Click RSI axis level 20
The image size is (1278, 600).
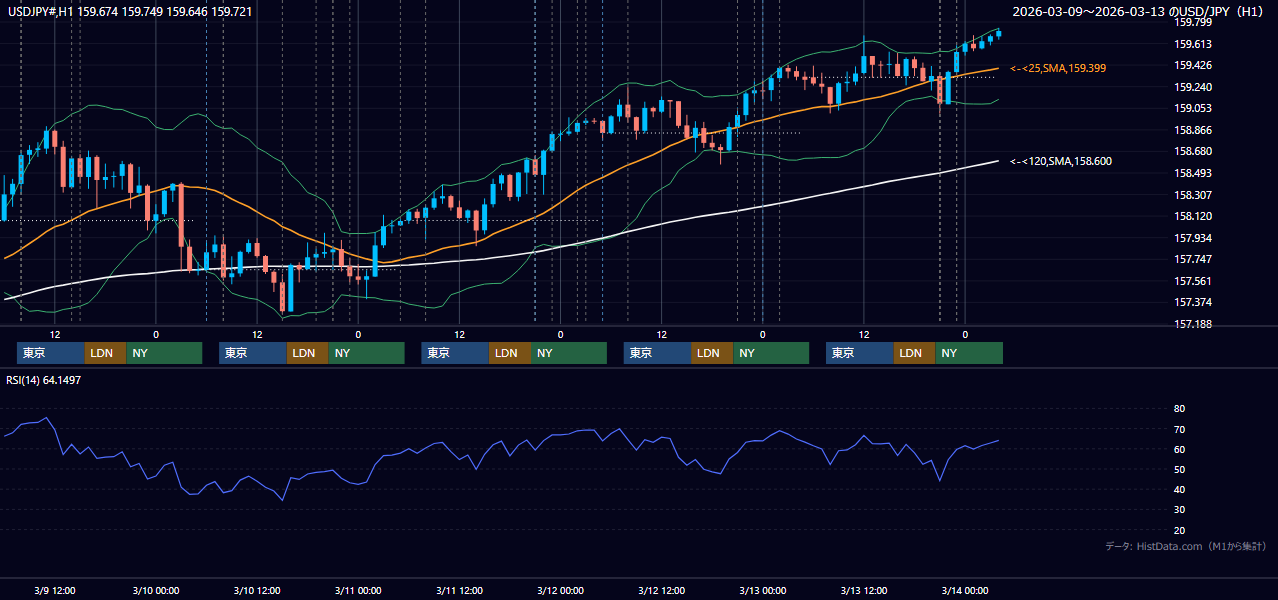pyautogui.click(x=1179, y=530)
